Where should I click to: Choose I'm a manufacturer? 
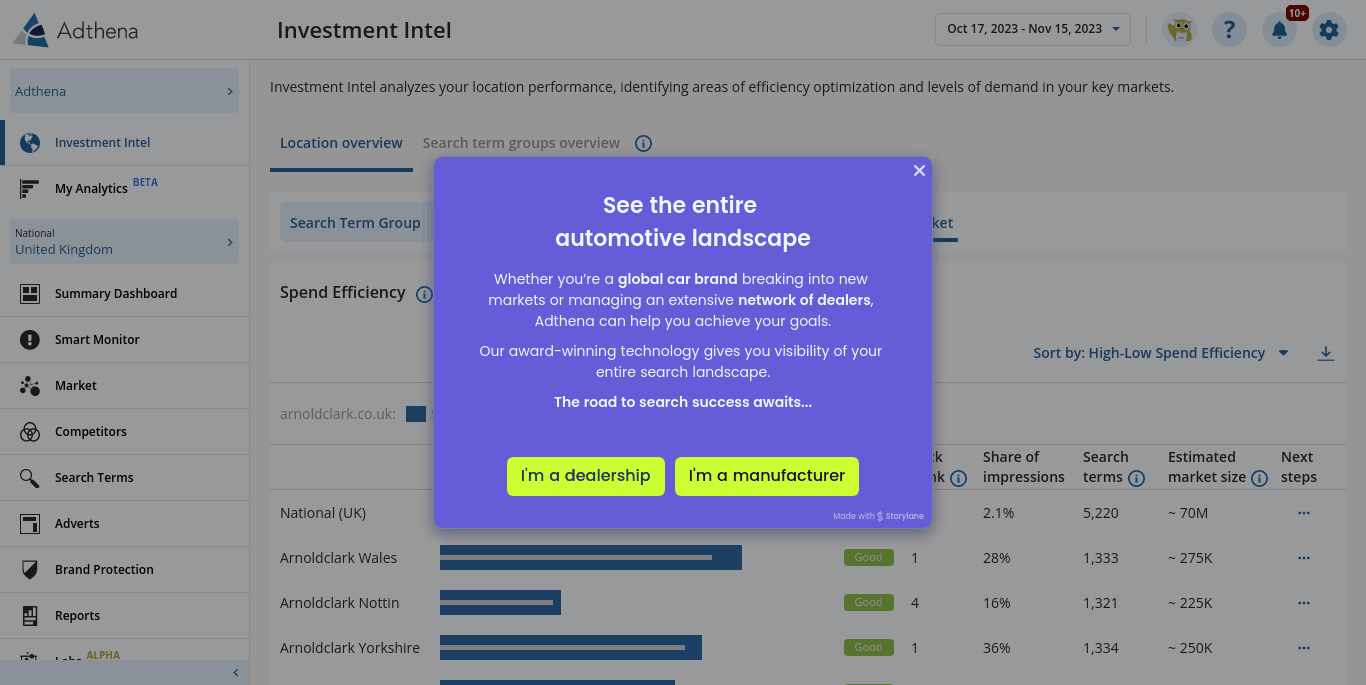[x=767, y=476]
